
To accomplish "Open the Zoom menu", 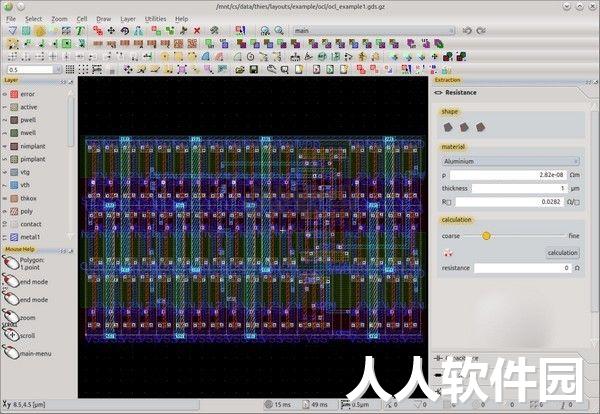I will click(59, 19).
